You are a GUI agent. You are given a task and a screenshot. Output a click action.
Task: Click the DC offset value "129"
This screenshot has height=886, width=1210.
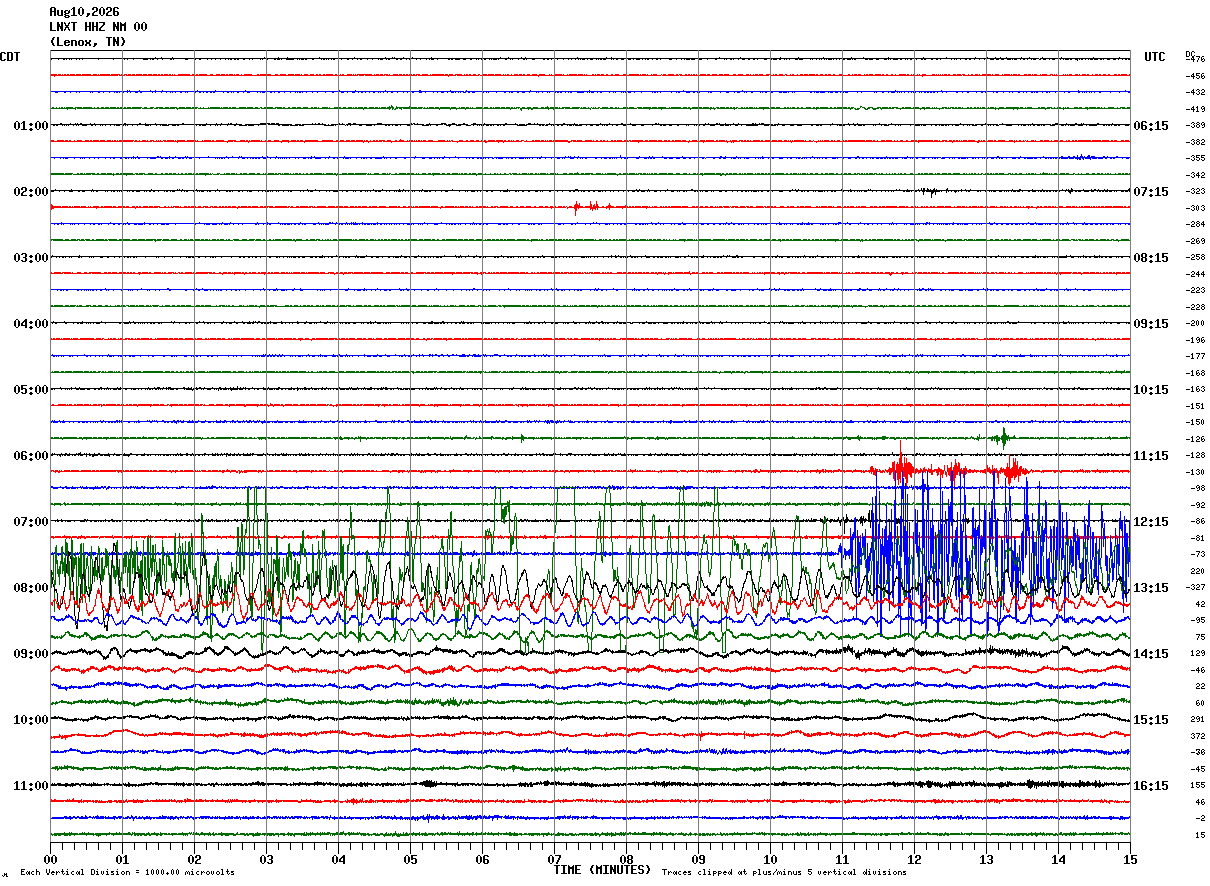(1198, 653)
